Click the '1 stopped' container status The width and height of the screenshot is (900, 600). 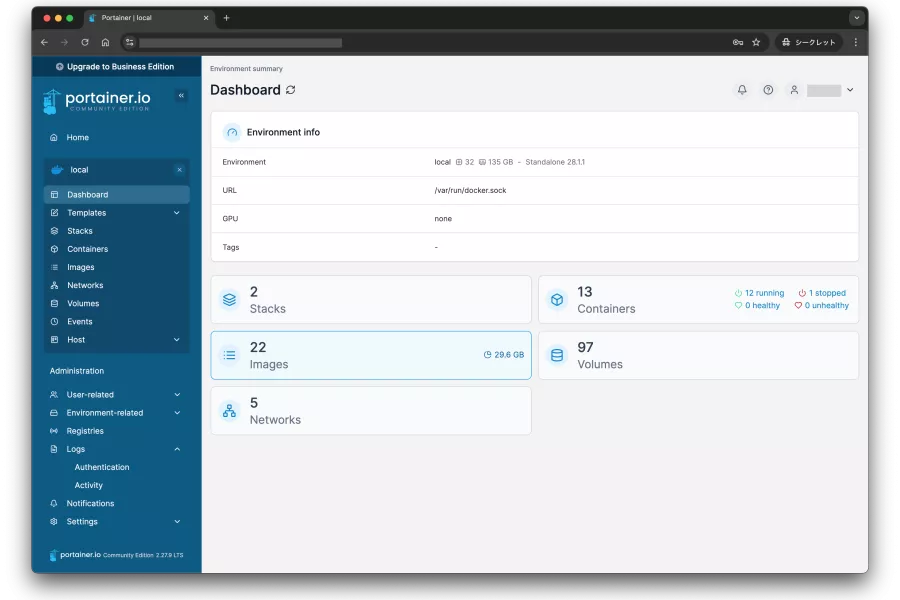pos(822,293)
